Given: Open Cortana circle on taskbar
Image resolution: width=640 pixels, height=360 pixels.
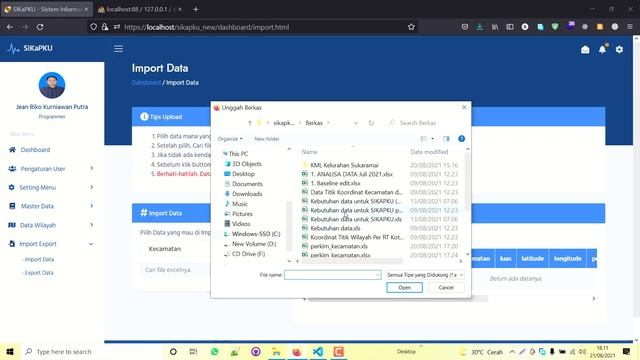Looking at the screenshot, I should [173, 351].
